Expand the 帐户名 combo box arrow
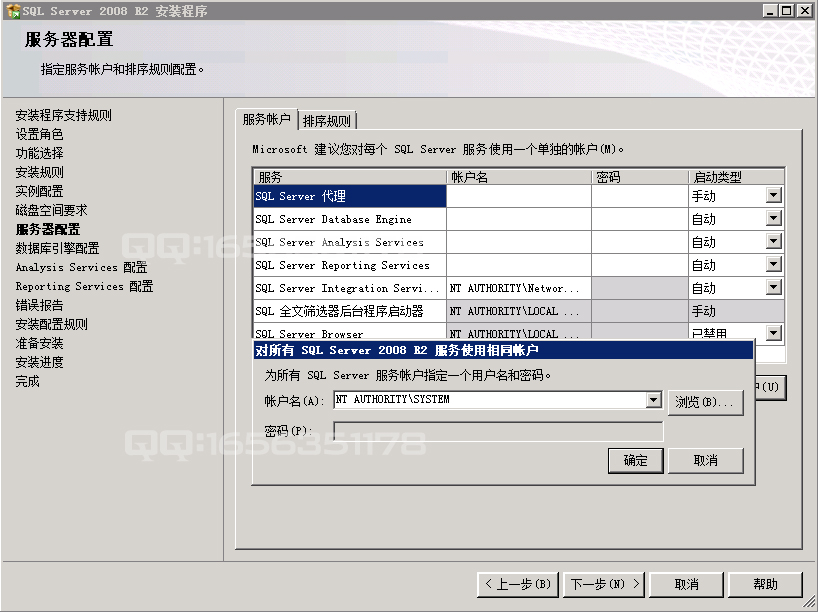The width and height of the screenshot is (818, 612). (654, 400)
